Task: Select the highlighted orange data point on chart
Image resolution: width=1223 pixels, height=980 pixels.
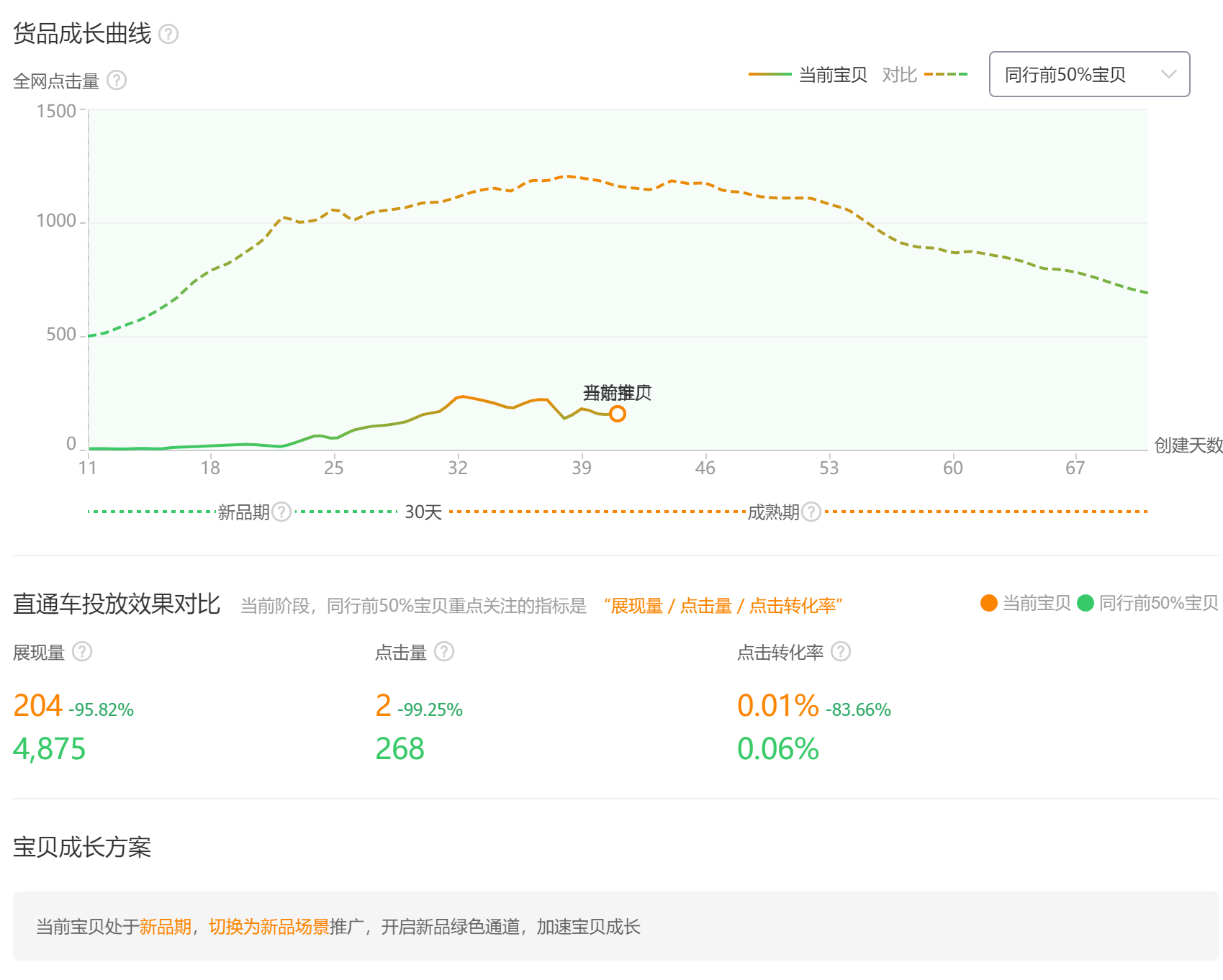Action: pos(618,414)
